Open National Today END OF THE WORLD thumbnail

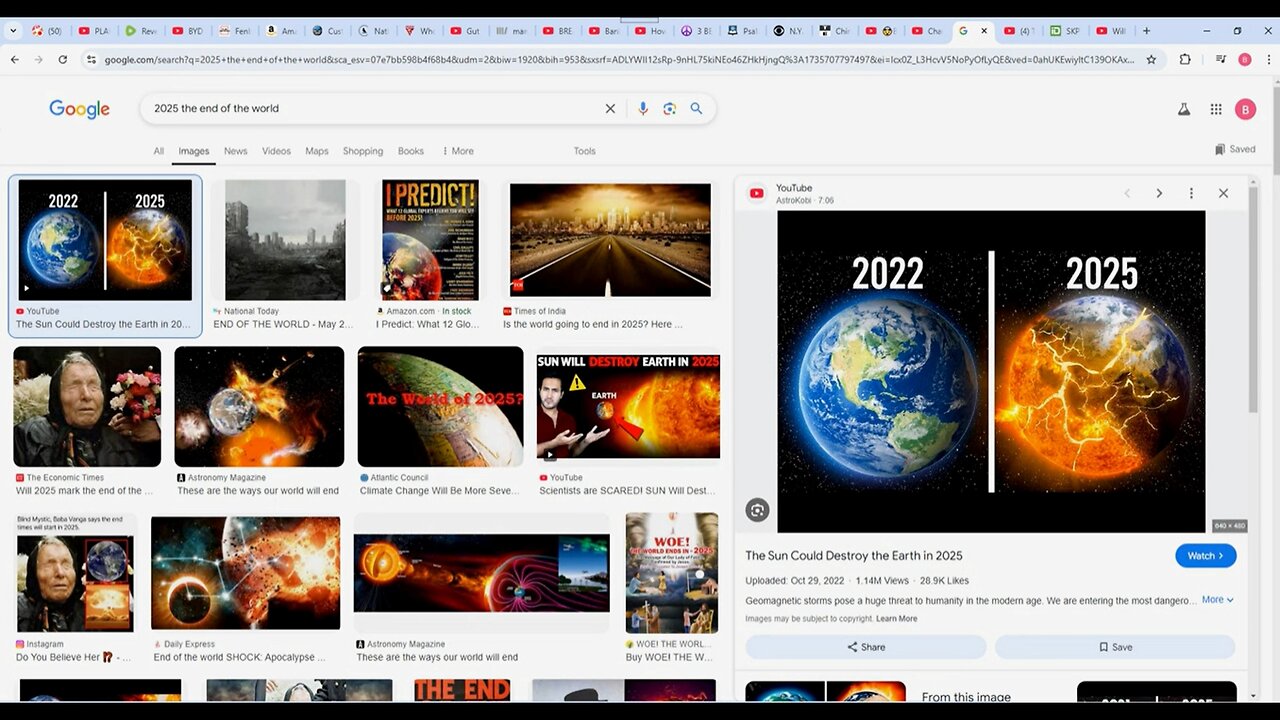285,240
